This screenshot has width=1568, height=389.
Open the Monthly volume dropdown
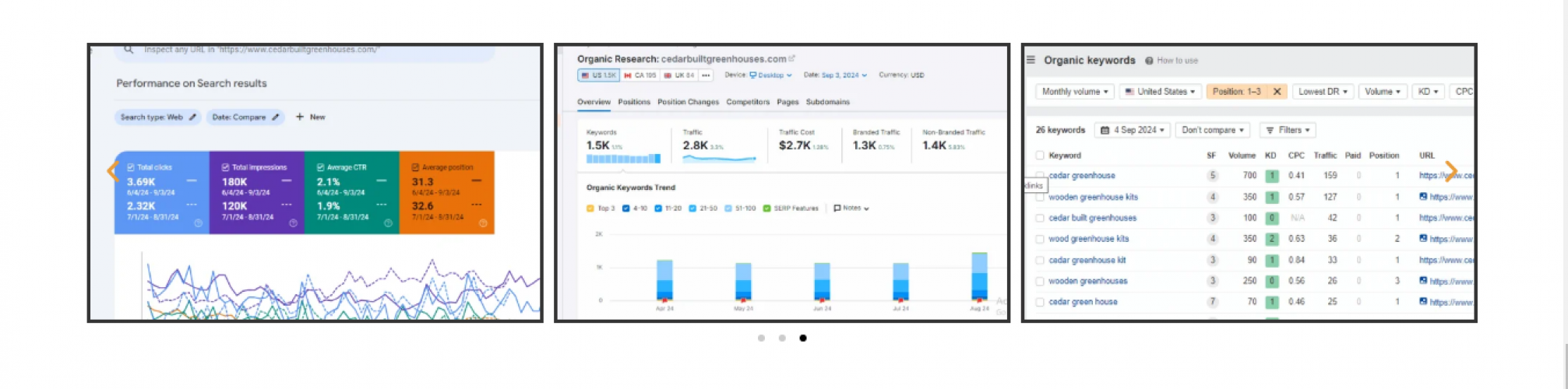pos(1075,92)
